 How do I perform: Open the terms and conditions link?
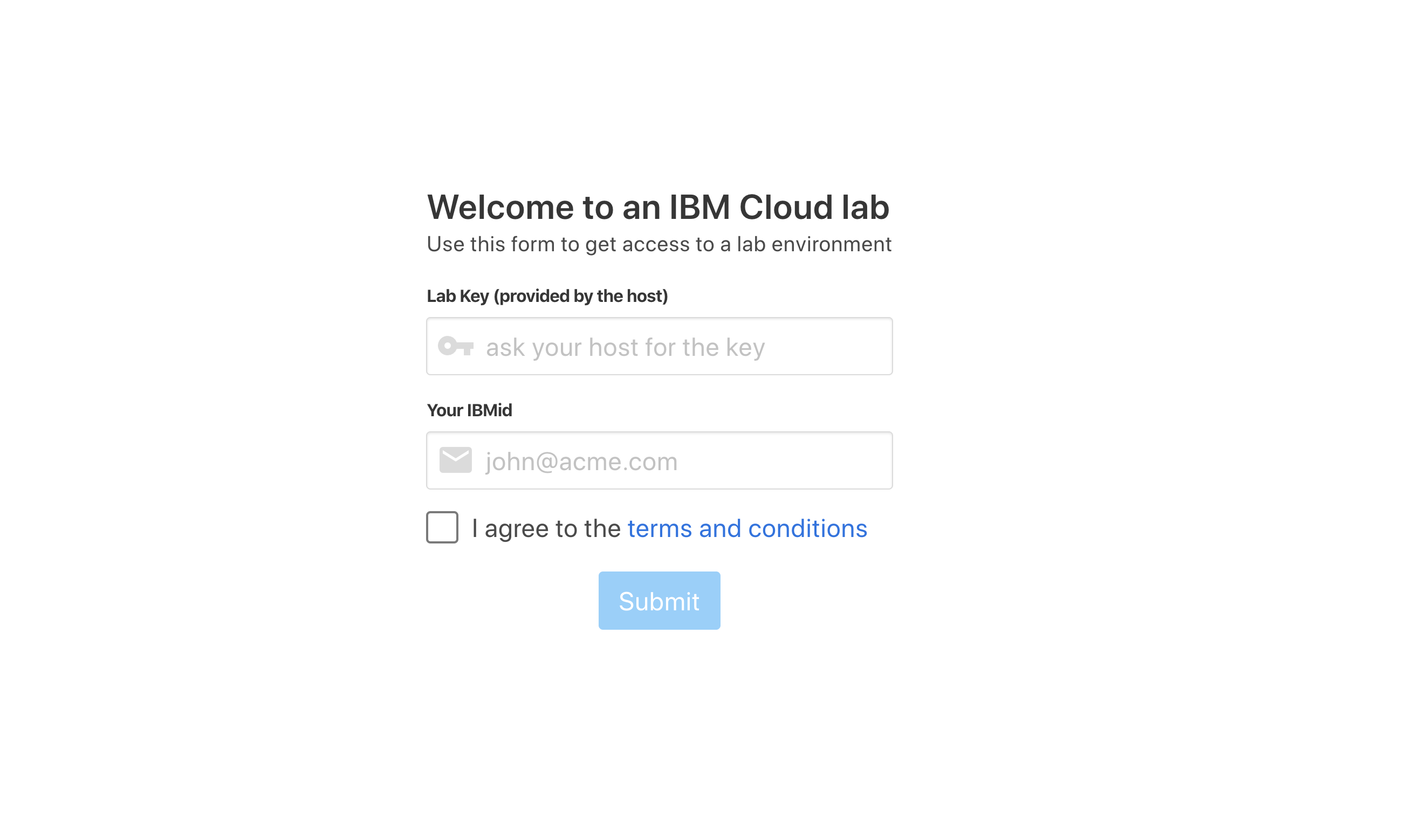[747, 529]
